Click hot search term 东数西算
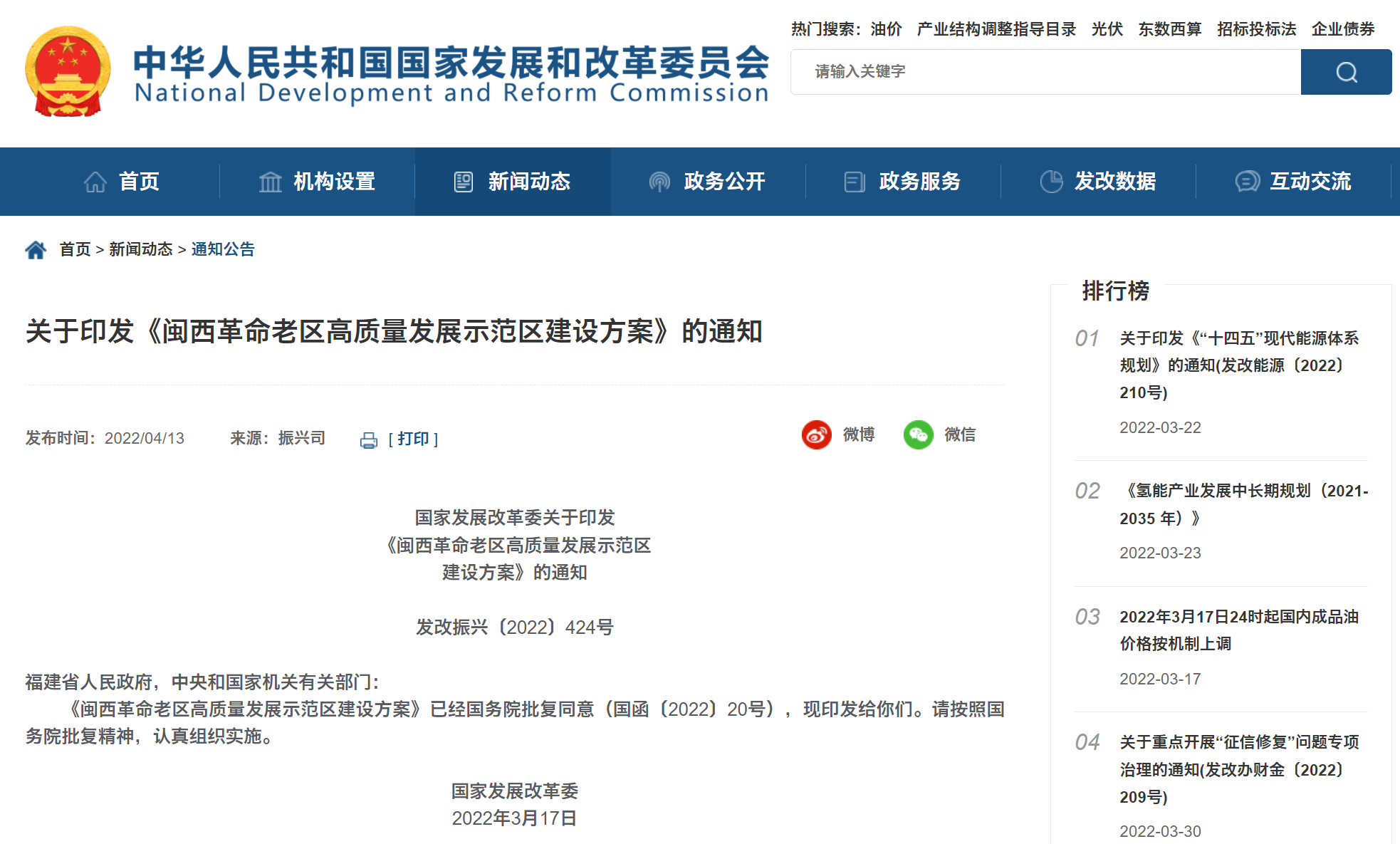The image size is (1400, 844). click(1169, 29)
